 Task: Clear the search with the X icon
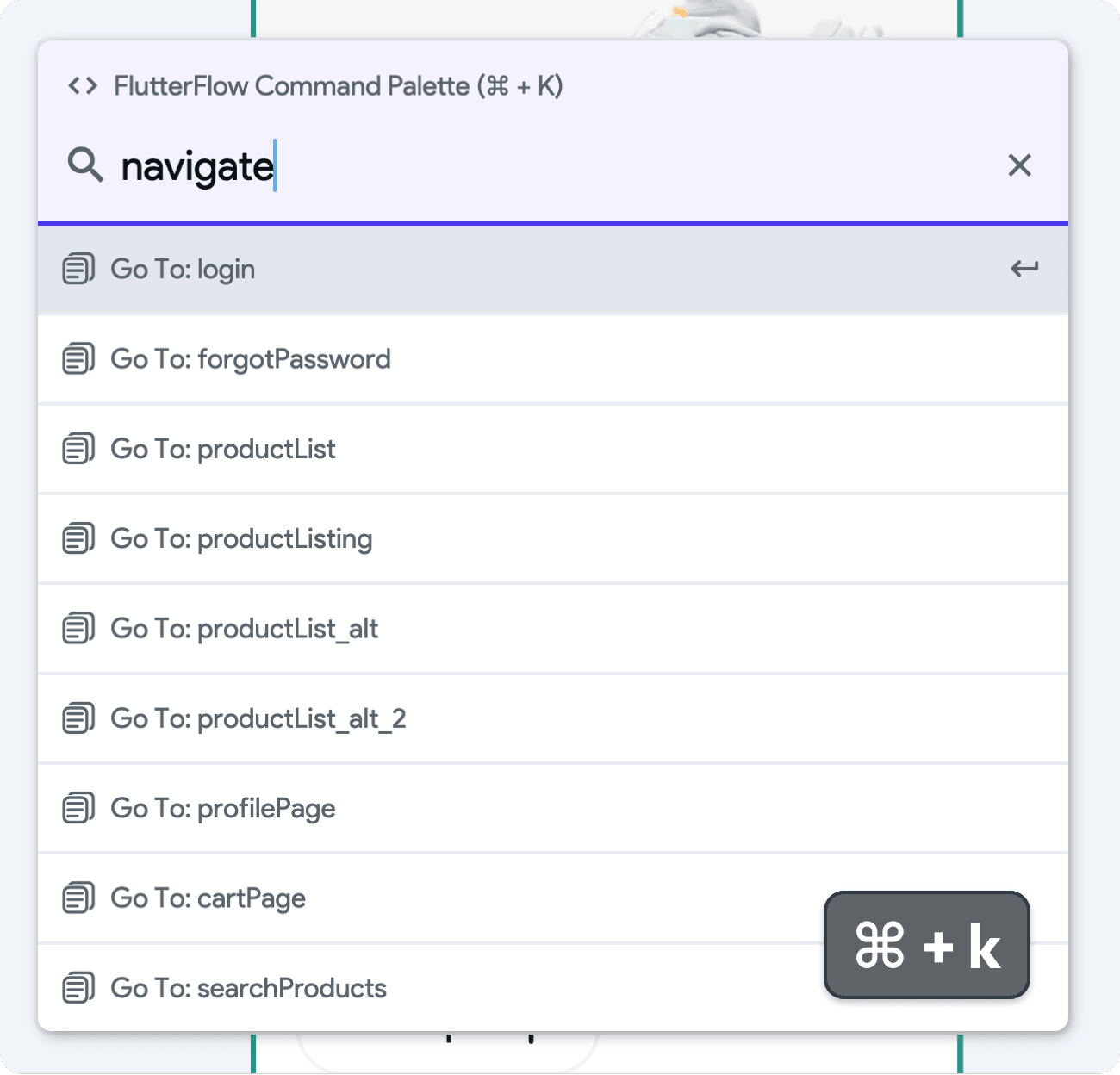coord(1019,165)
